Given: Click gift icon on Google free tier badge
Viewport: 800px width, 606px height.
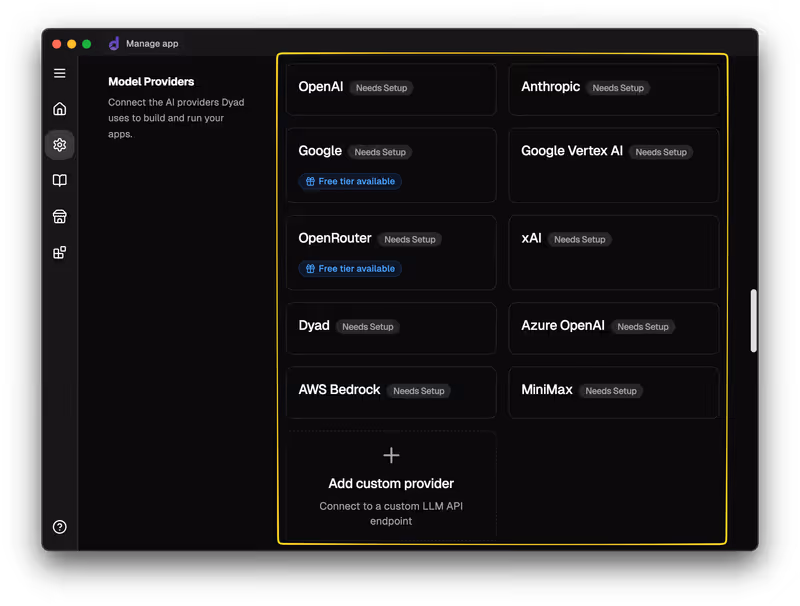Looking at the screenshot, I should (310, 182).
